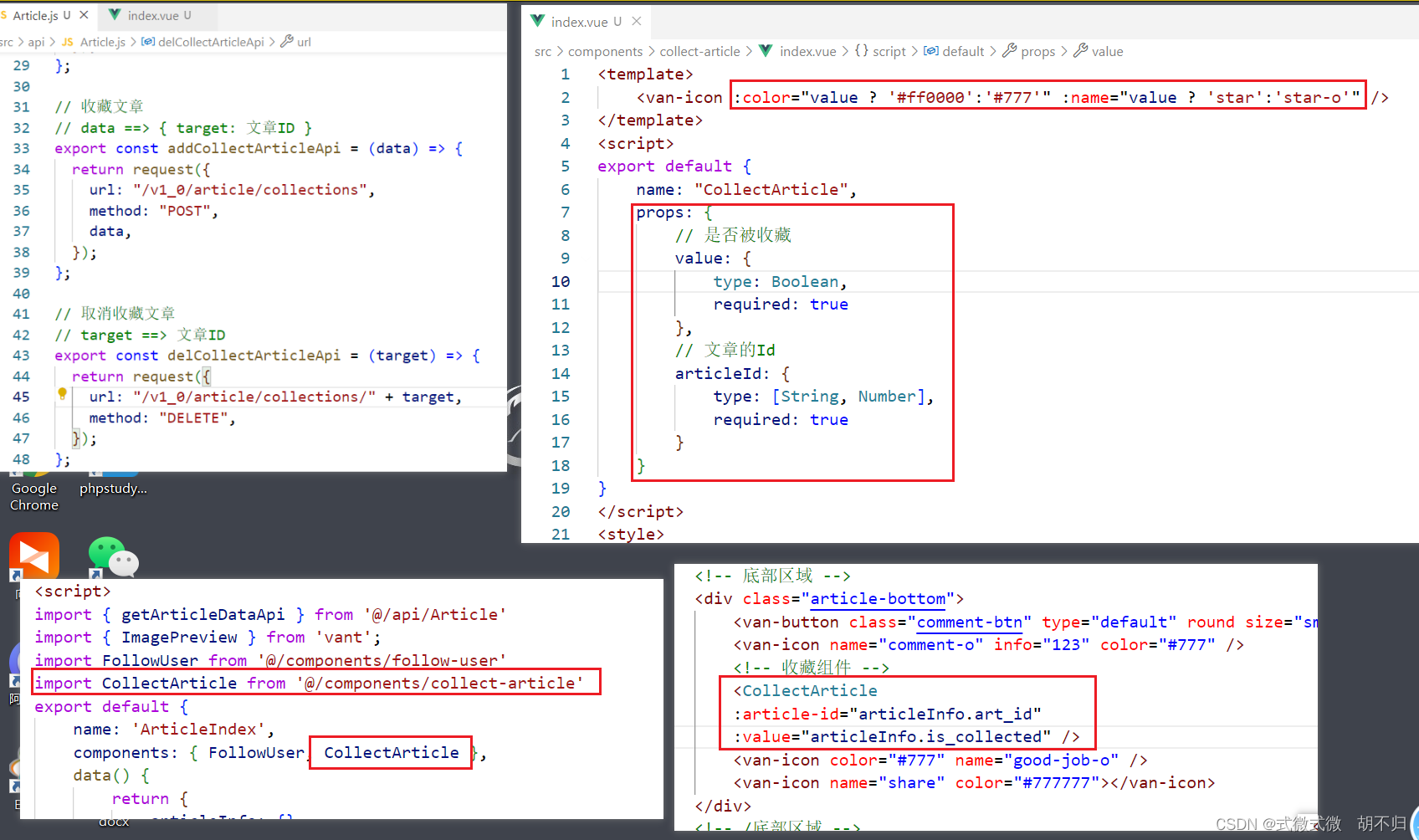Click line number 10 in index.vue
Screen dimensions: 1419x840
[x=560, y=282]
